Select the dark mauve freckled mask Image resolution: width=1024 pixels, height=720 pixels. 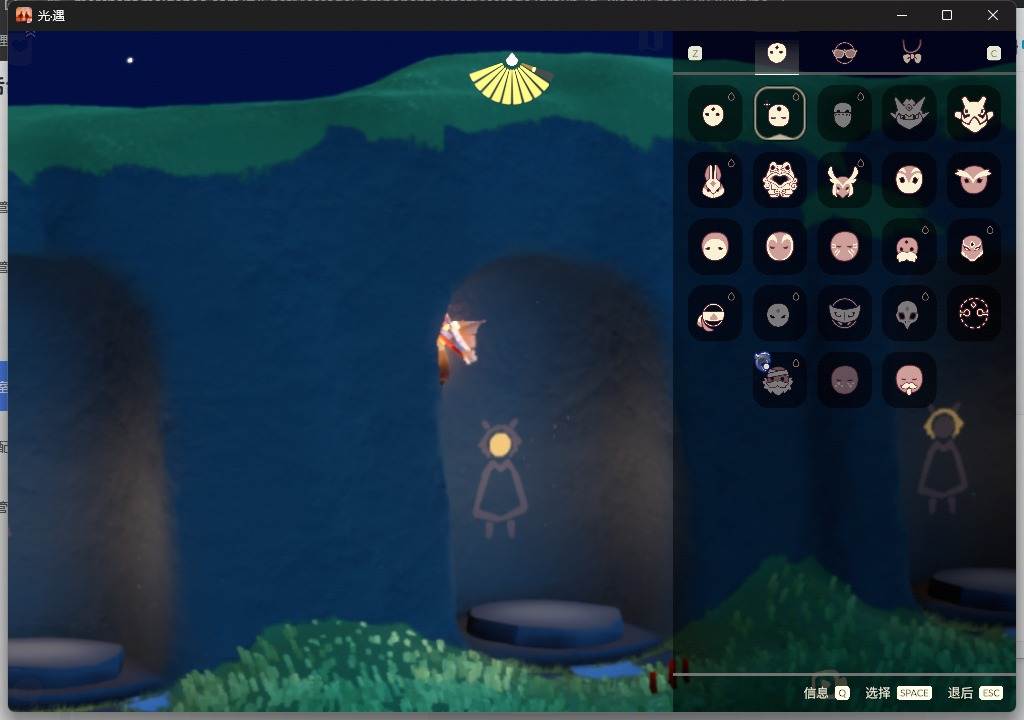tap(844, 380)
